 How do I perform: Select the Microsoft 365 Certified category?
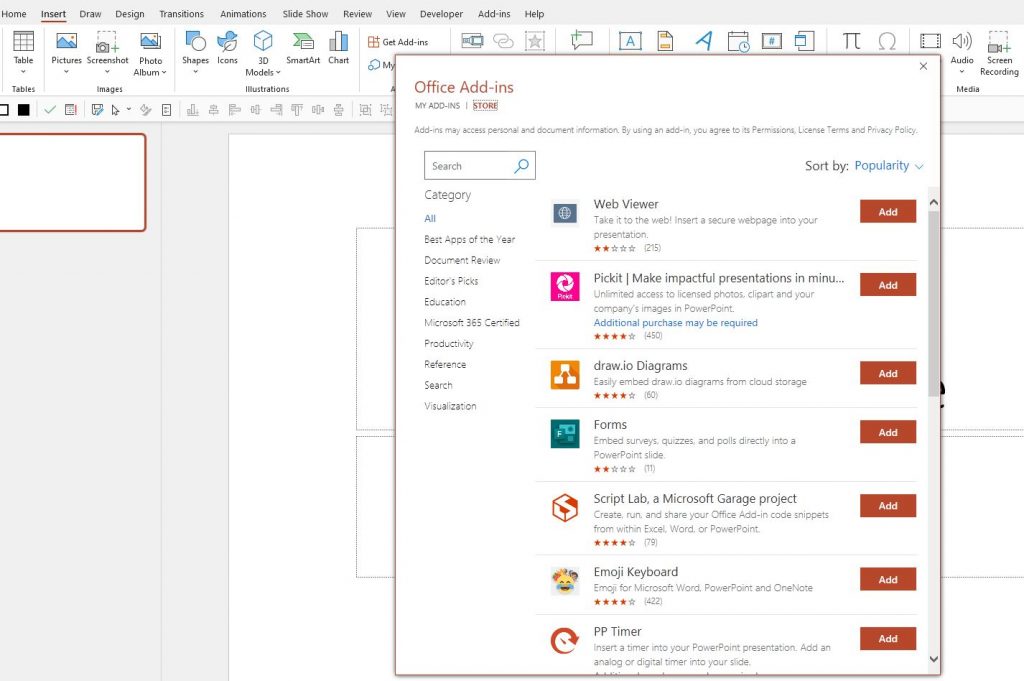click(472, 323)
